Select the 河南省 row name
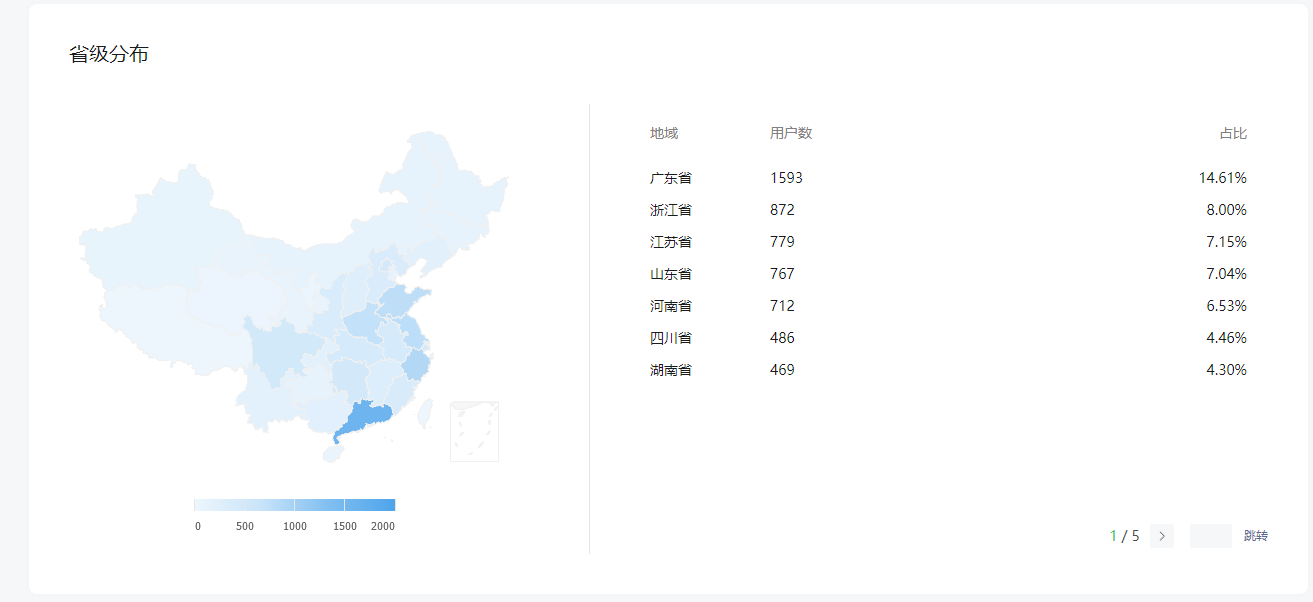Image resolution: width=1313 pixels, height=602 pixels. [x=671, y=306]
